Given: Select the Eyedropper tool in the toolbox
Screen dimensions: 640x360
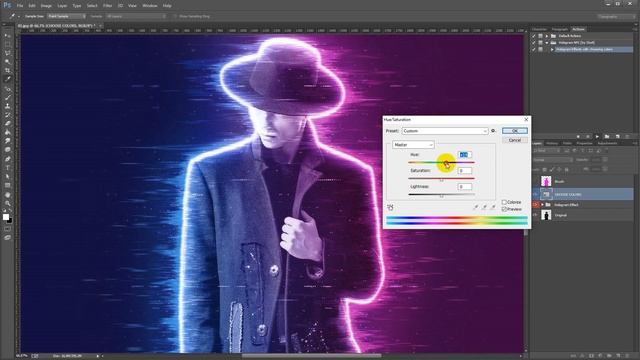Looking at the screenshot, I should point(7,79).
